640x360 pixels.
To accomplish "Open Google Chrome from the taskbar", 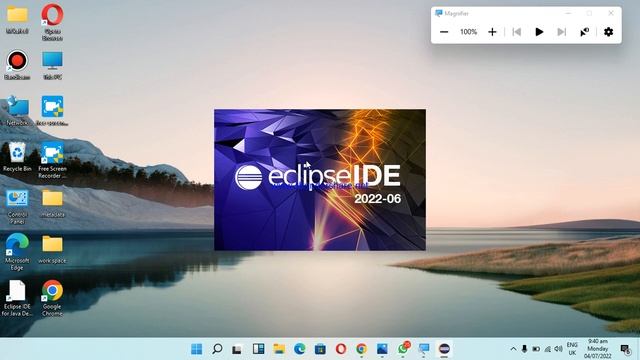I will pyautogui.click(x=361, y=349).
